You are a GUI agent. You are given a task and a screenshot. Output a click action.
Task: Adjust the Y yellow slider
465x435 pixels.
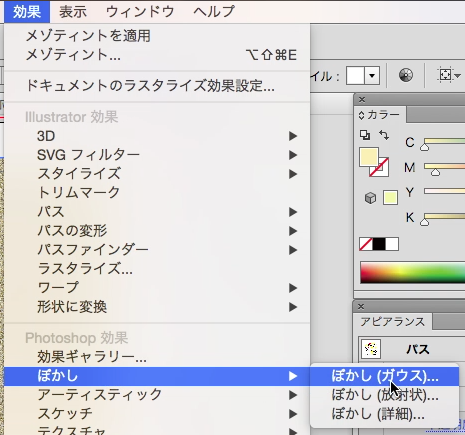click(444, 191)
